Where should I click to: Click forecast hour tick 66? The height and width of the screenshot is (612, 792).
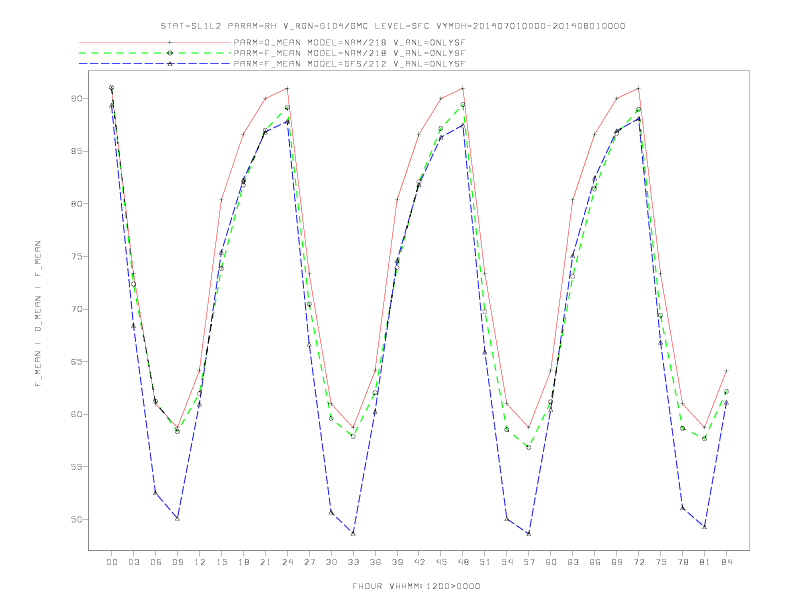pos(595,562)
